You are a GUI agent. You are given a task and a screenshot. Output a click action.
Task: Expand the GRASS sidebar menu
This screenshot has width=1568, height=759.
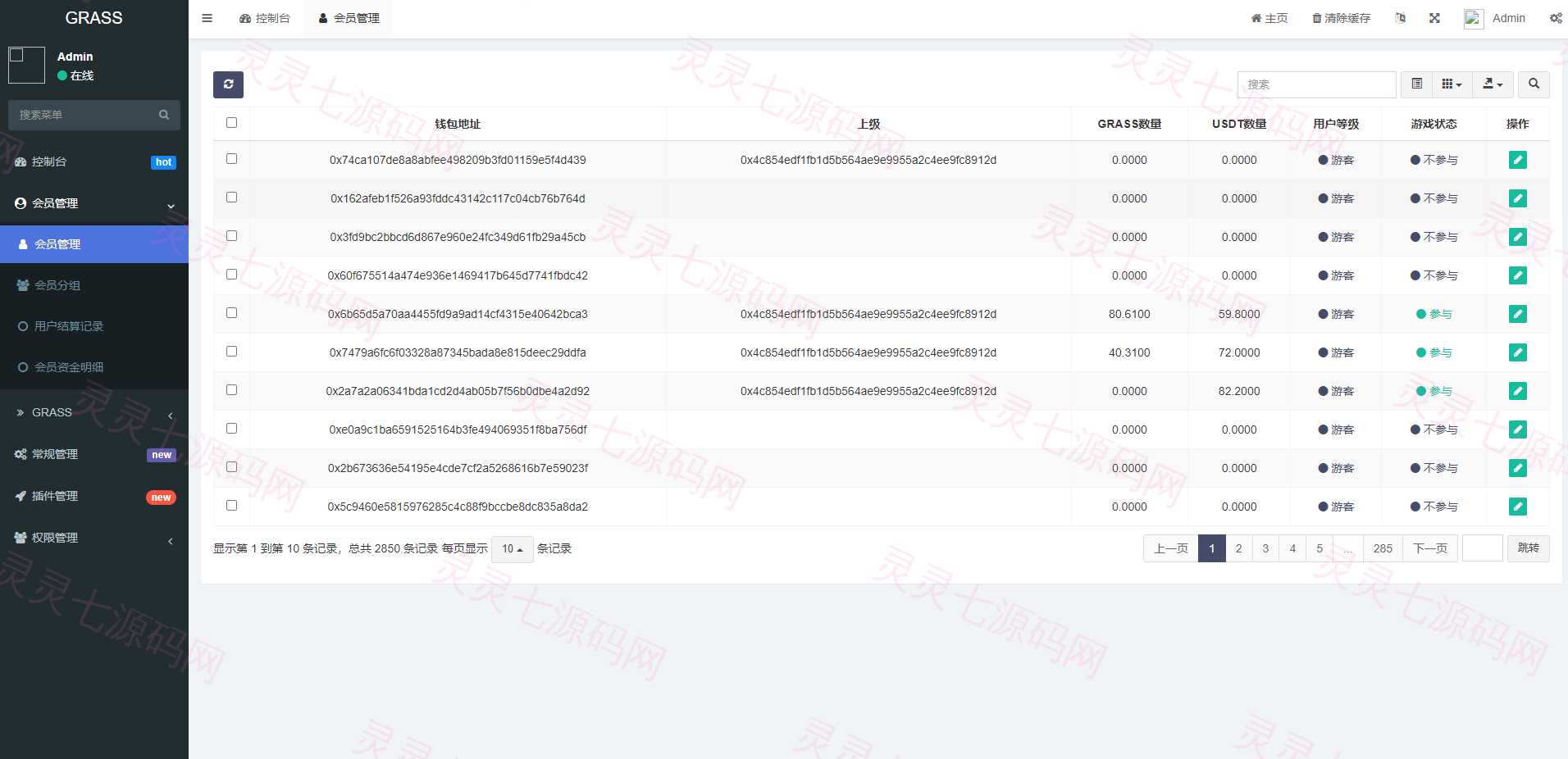point(94,413)
